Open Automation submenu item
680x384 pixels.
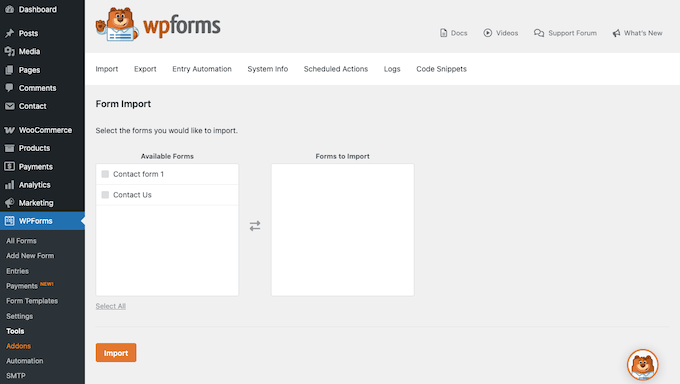[25, 361]
